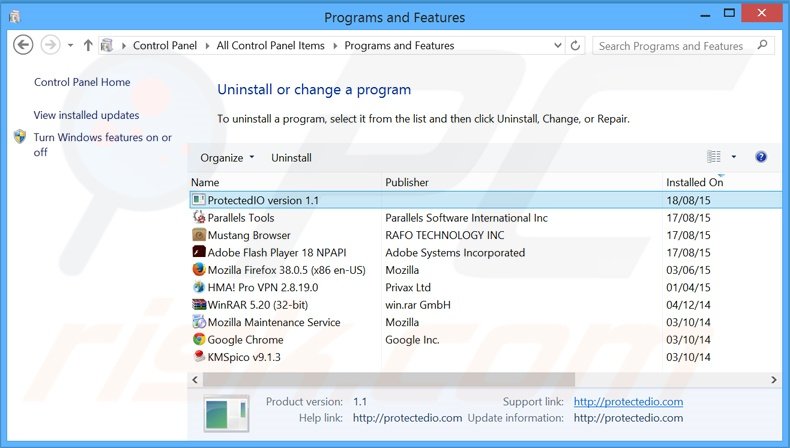Click the search magnifier icon
This screenshot has width=790, height=448.
point(762,45)
